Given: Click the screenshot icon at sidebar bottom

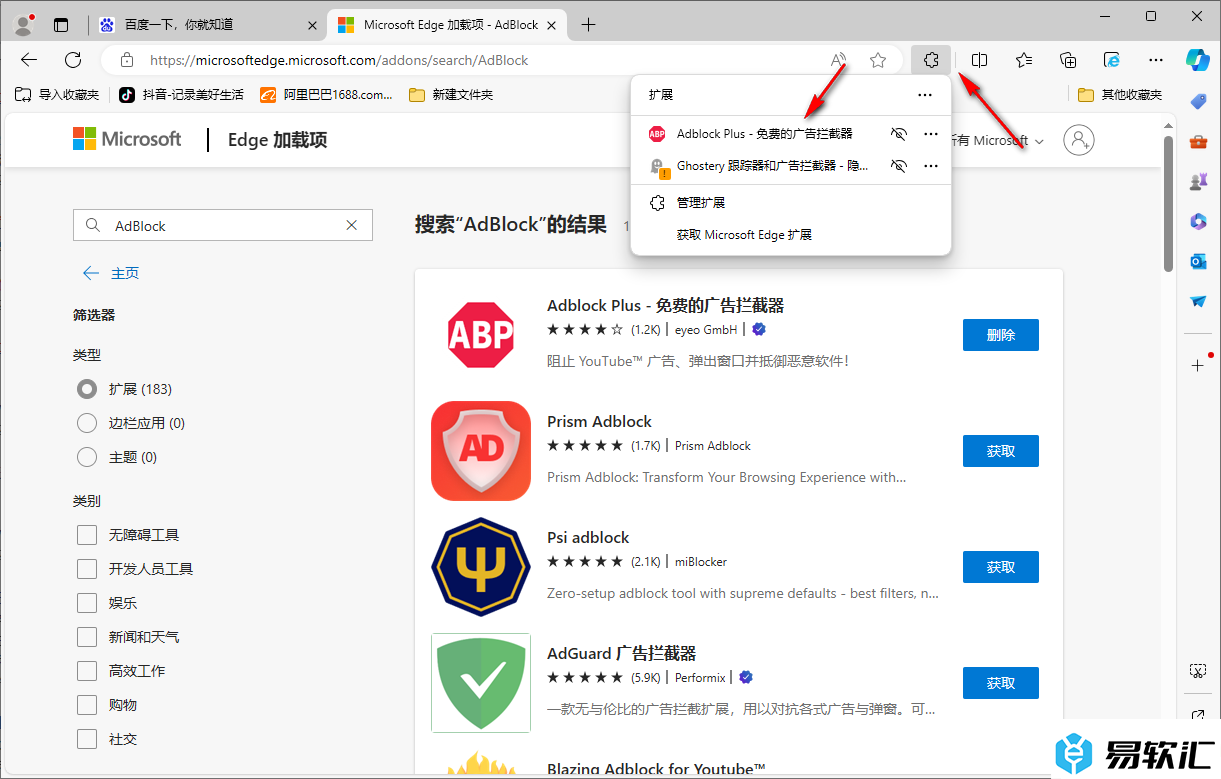Looking at the screenshot, I should pos(1198,669).
